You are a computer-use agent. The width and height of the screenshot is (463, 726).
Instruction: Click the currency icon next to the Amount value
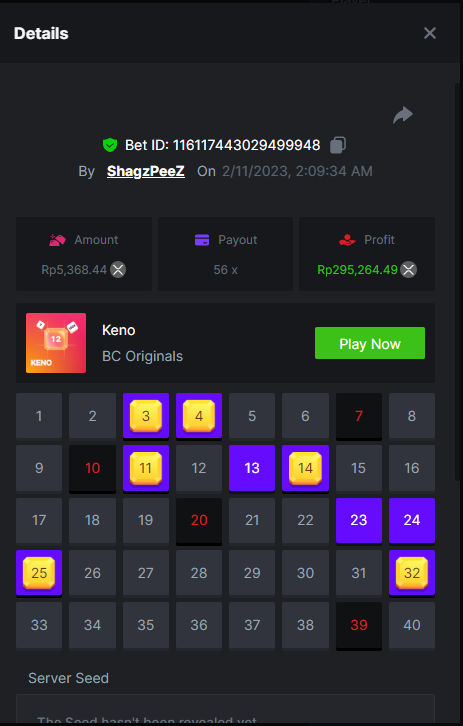[118, 269]
